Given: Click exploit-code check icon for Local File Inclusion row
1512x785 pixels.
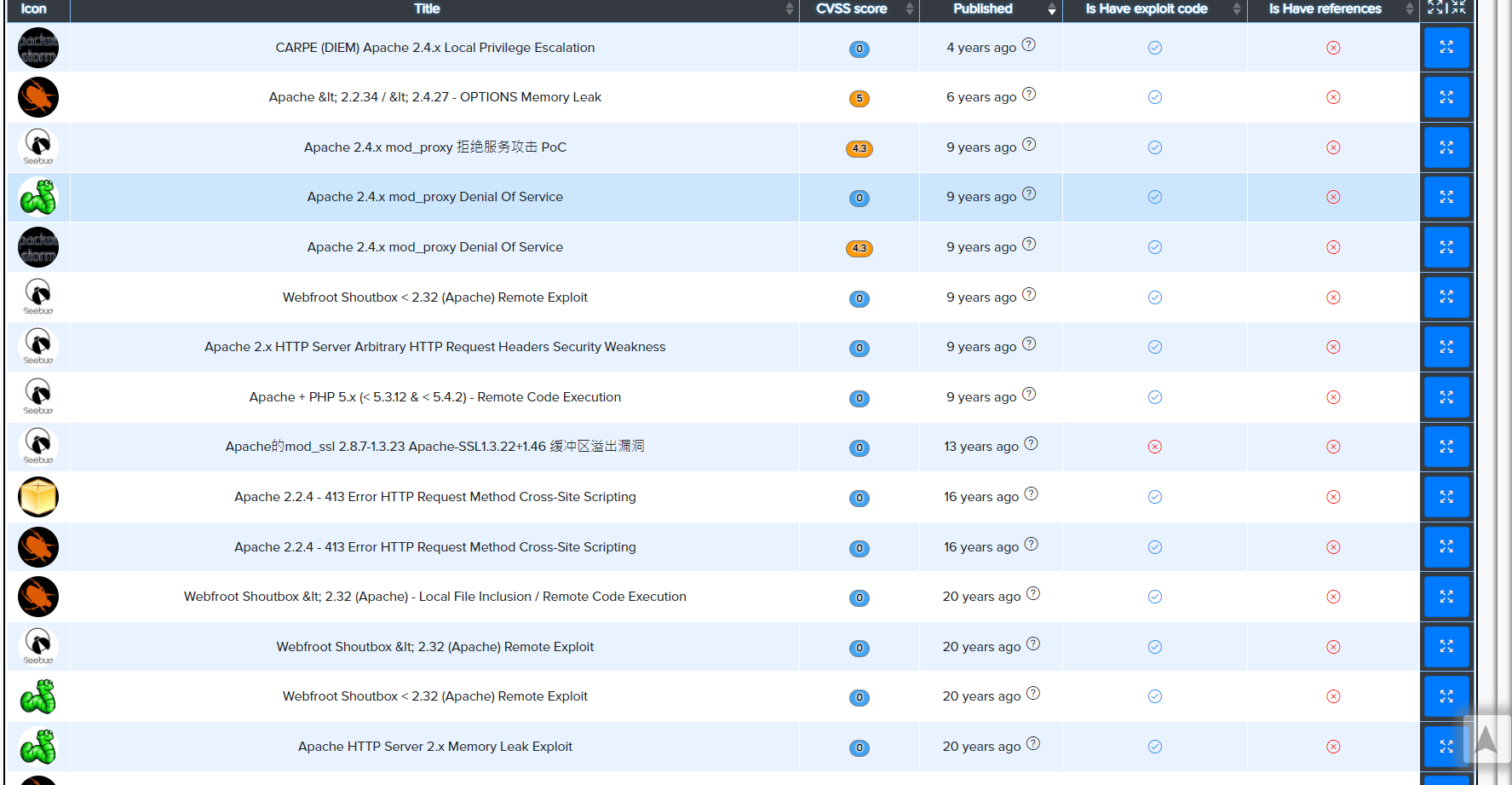Looking at the screenshot, I should 1155,597.
